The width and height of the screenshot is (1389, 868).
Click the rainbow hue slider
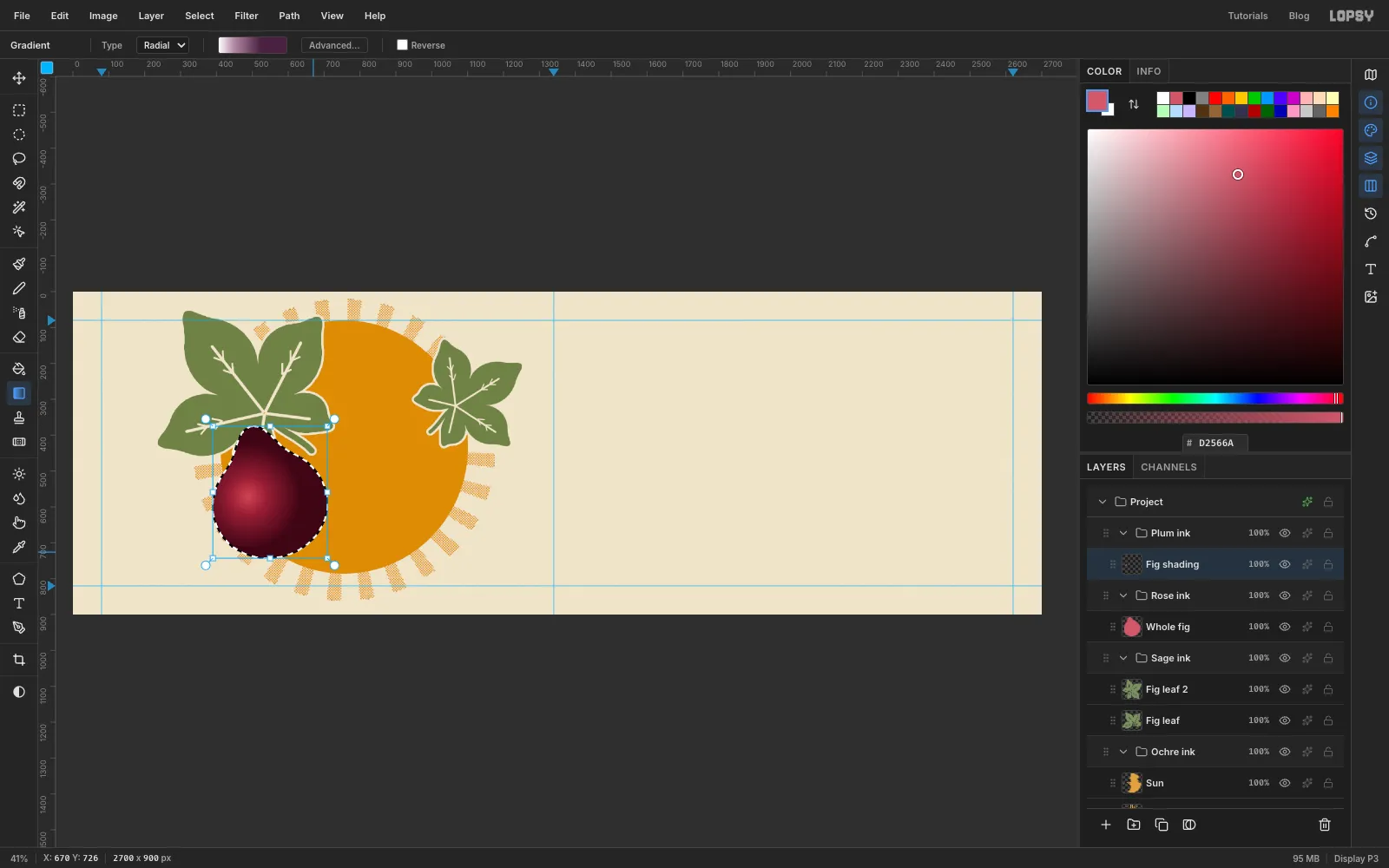tap(1215, 398)
